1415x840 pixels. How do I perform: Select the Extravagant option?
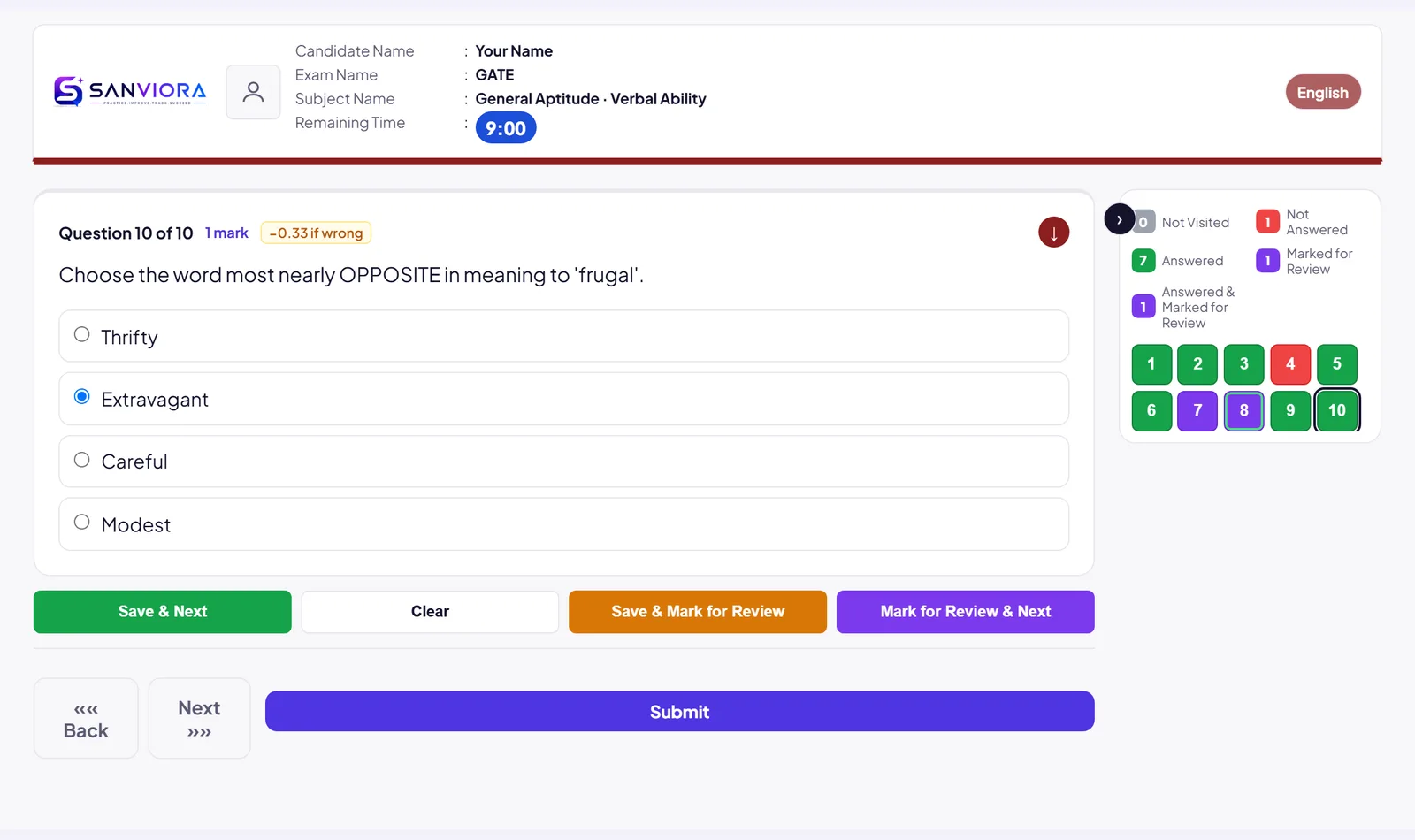point(563,399)
